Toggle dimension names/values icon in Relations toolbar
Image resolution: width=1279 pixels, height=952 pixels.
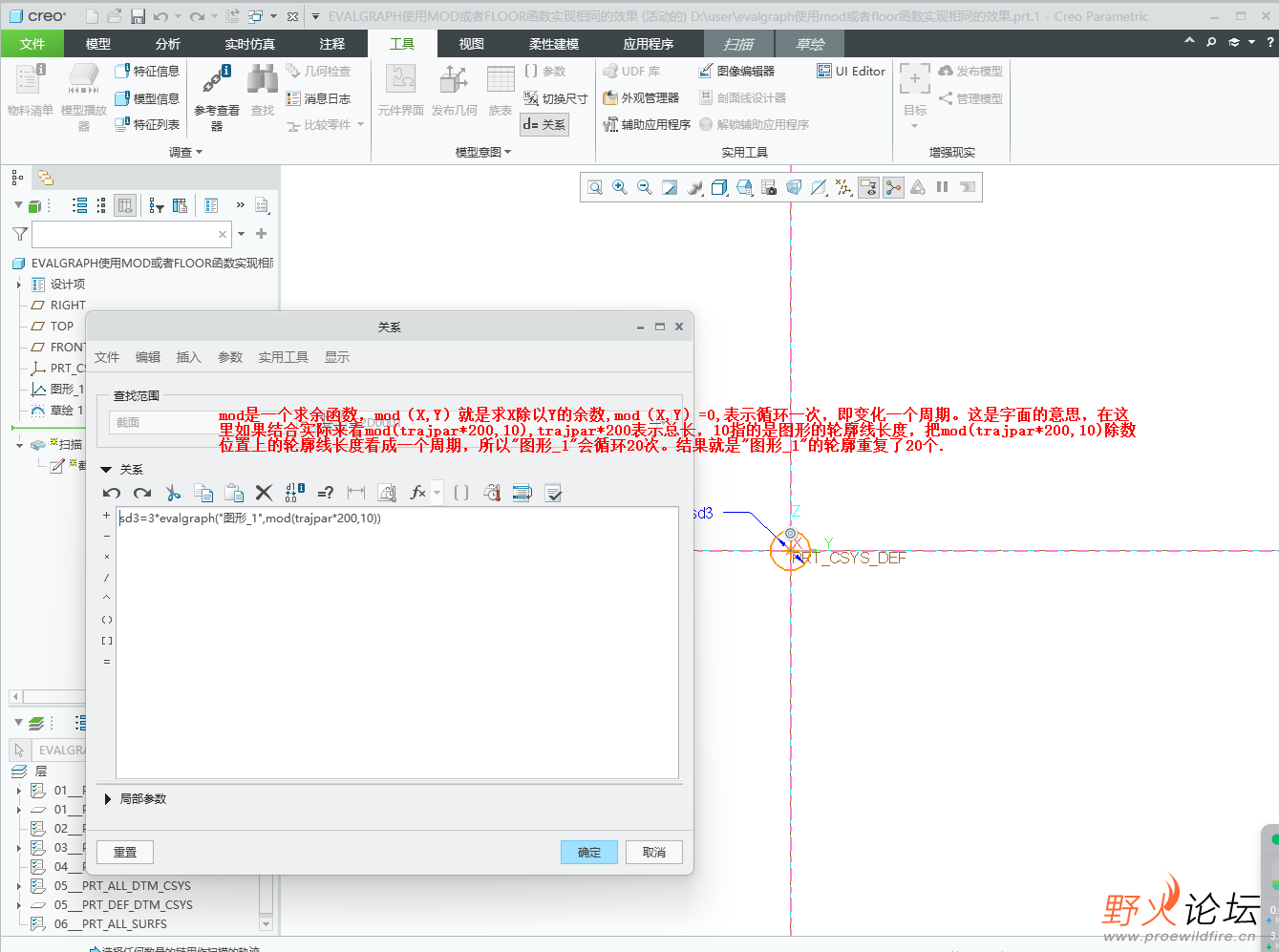(x=295, y=493)
